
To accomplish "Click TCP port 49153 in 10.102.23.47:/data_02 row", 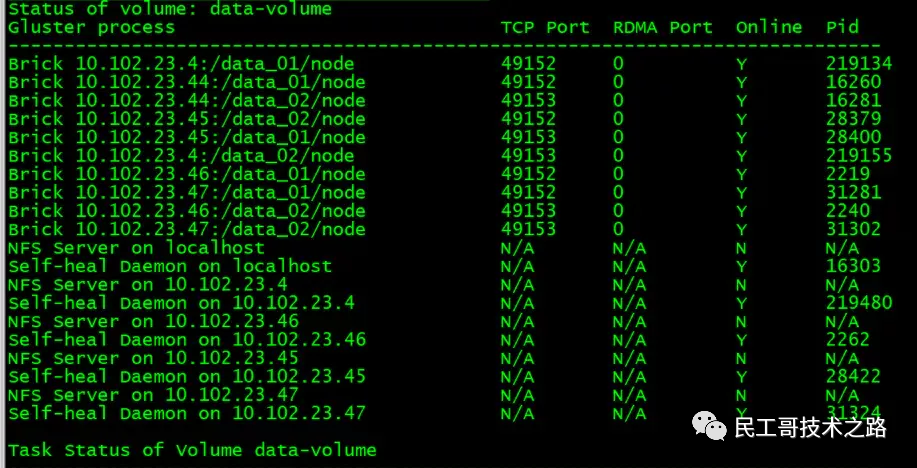I will coord(528,229).
